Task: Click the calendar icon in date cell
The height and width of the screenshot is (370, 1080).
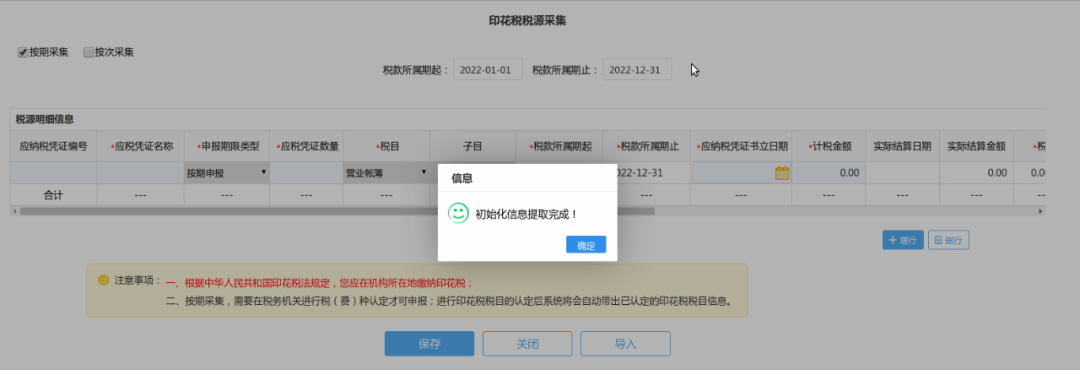Action: click(x=782, y=173)
